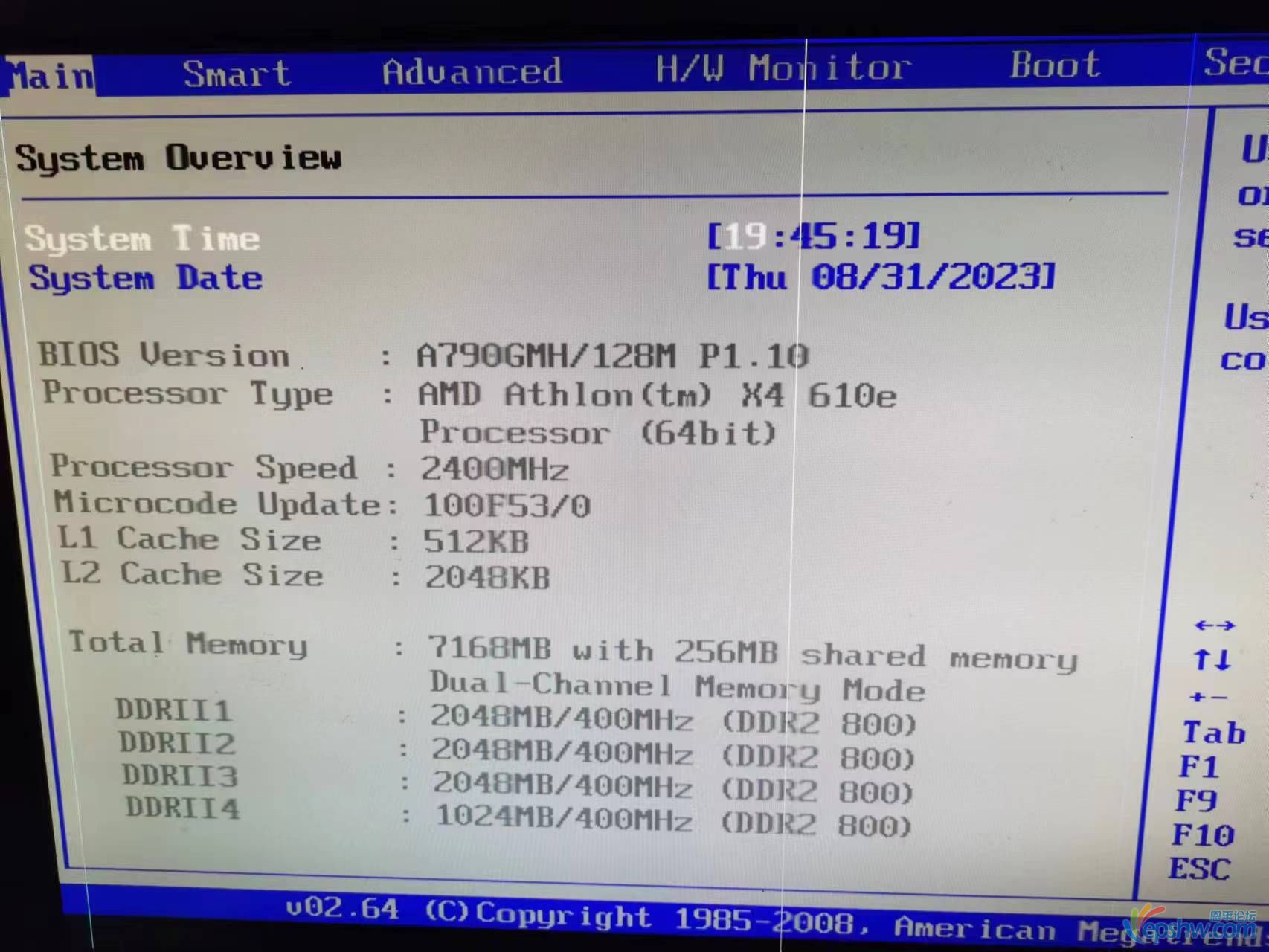Click the DDRII2 slot label
This screenshot has height=952, width=1269.
(x=177, y=743)
